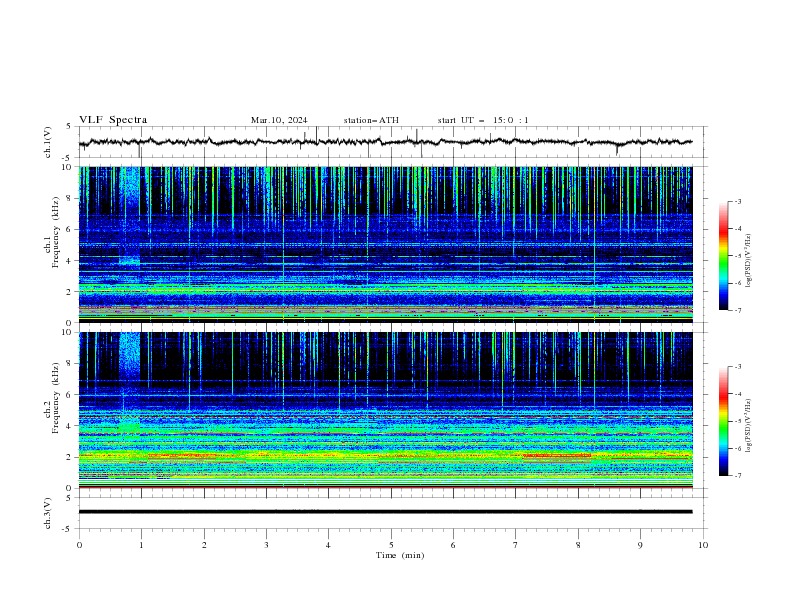Viewport: 792px width, 612px height.
Task: Click the red 2 kHz emission band in ch.2
Action: point(557,455)
